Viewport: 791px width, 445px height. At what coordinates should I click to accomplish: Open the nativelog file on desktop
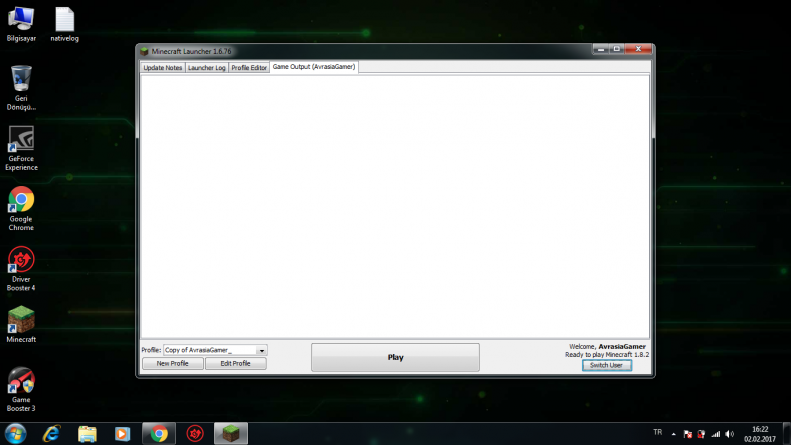coord(65,24)
